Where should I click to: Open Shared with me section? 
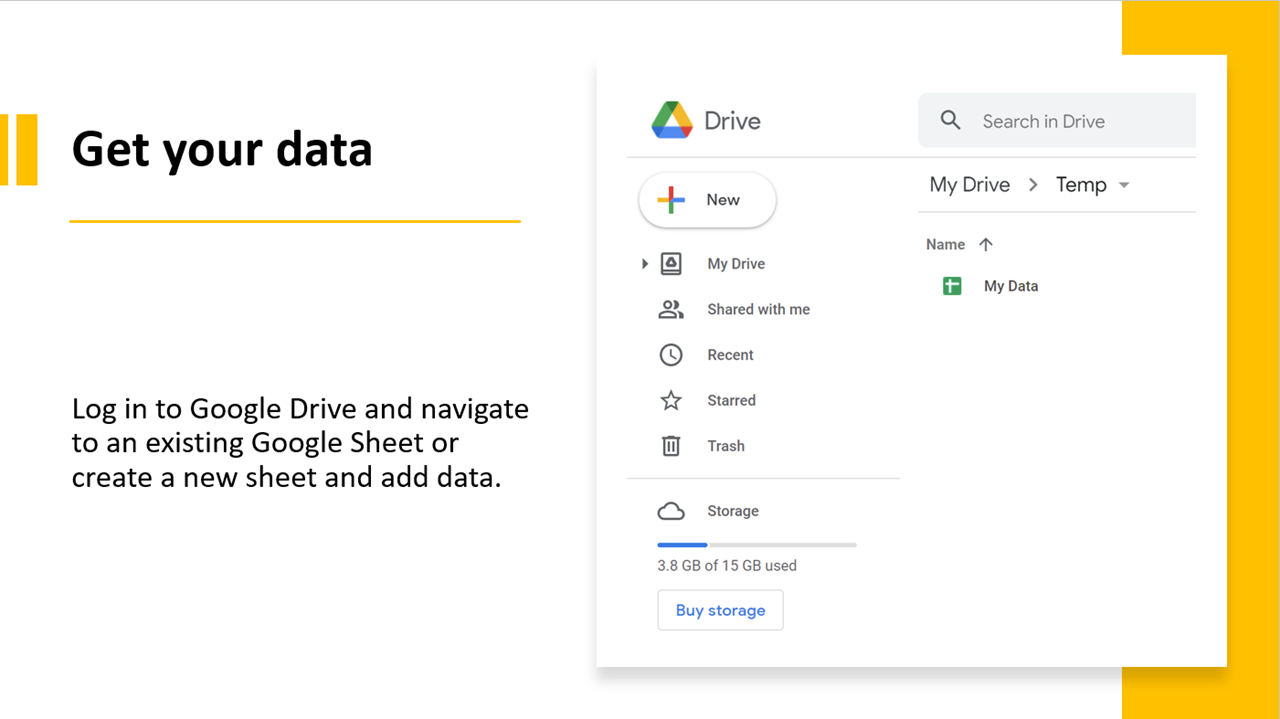[x=758, y=310]
